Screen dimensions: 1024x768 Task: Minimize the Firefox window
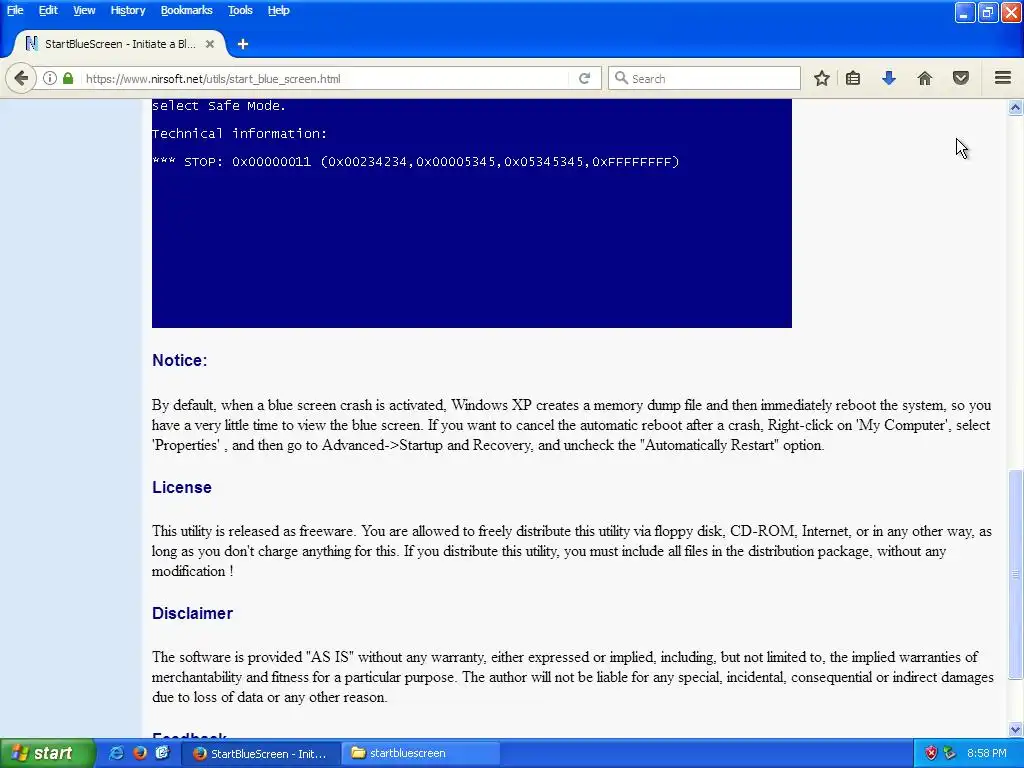pyautogui.click(x=965, y=12)
